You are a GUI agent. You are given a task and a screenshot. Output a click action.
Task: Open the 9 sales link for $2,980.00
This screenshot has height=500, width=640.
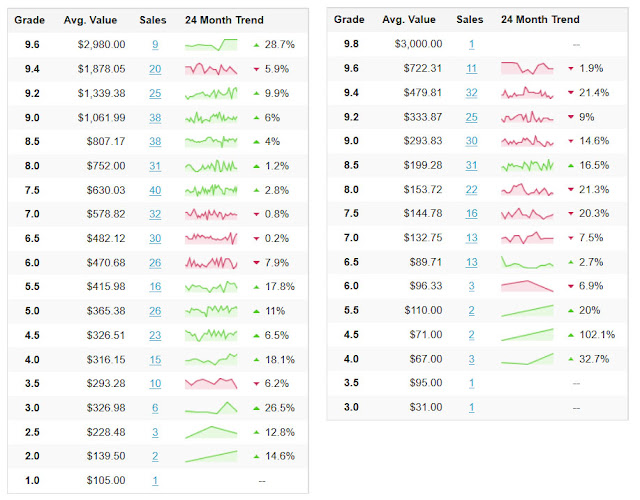pos(155,45)
